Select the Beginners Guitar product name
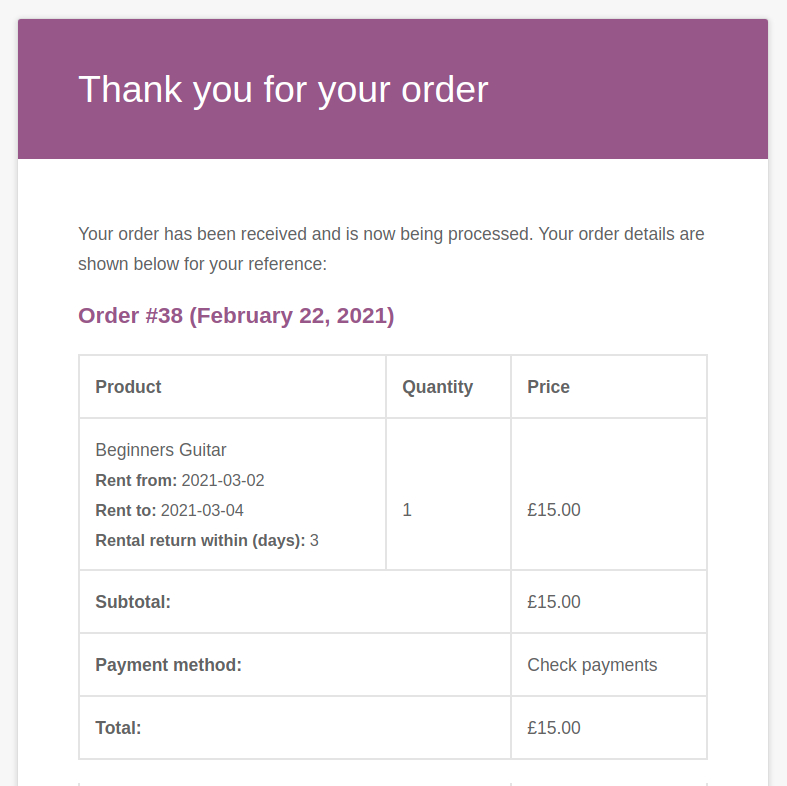The width and height of the screenshot is (787, 786). coord(161,450)
